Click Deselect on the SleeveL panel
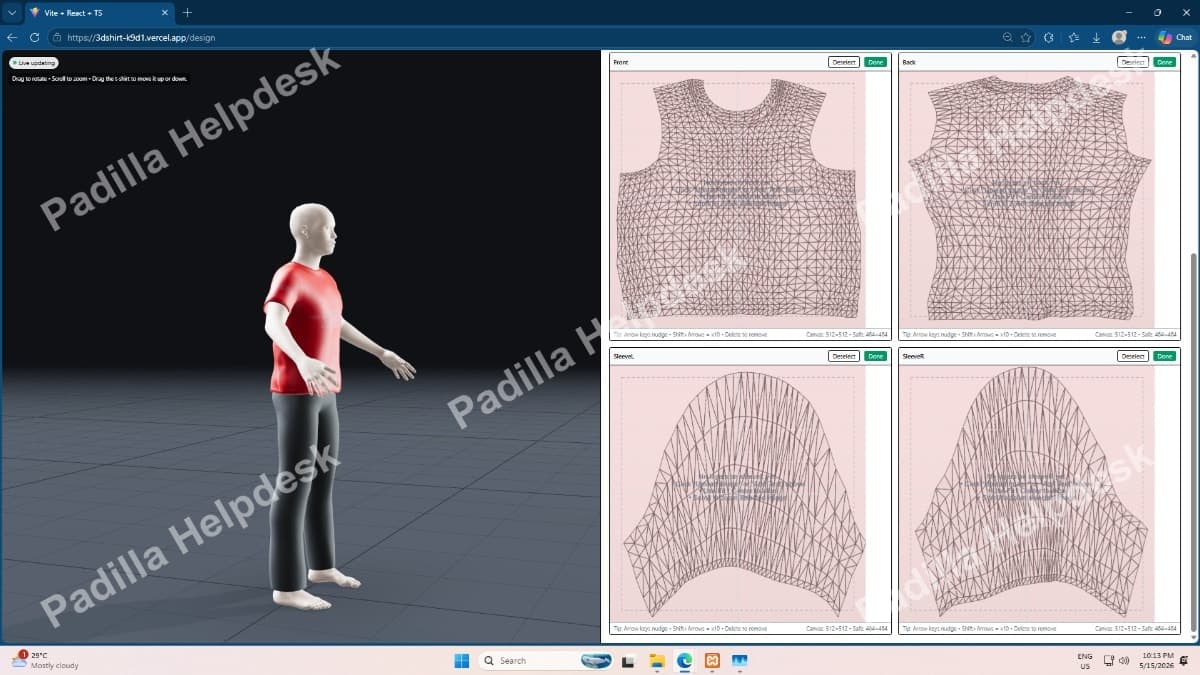The width and height of the screenshot is (1200, 675). pyautogui.click(x=844, y=356)
